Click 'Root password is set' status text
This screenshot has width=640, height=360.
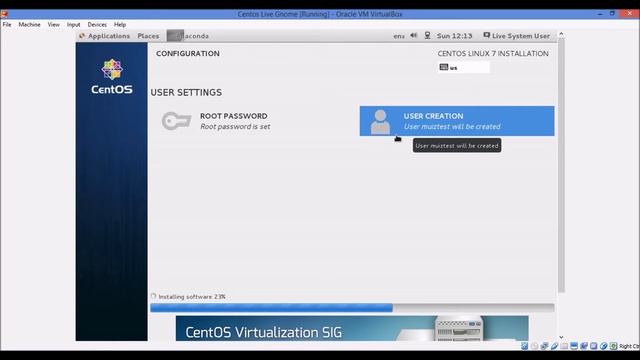(x=235, y=127)
